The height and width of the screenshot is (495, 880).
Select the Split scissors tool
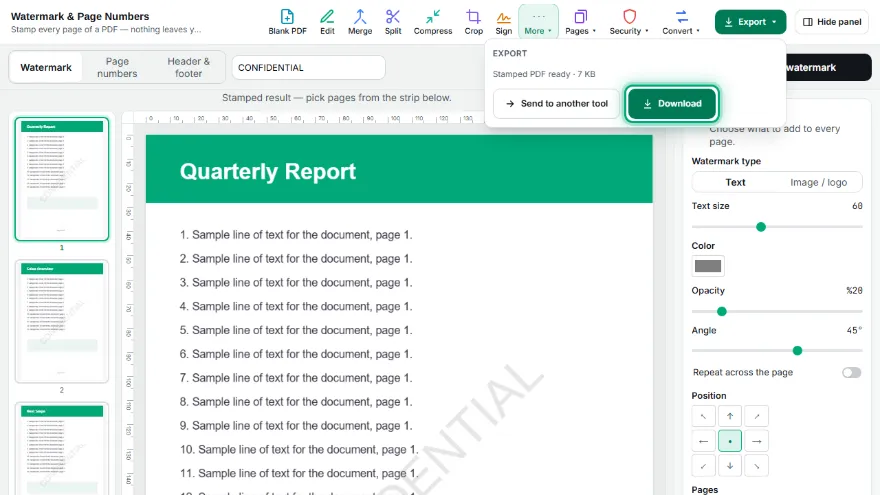[393, 22]
